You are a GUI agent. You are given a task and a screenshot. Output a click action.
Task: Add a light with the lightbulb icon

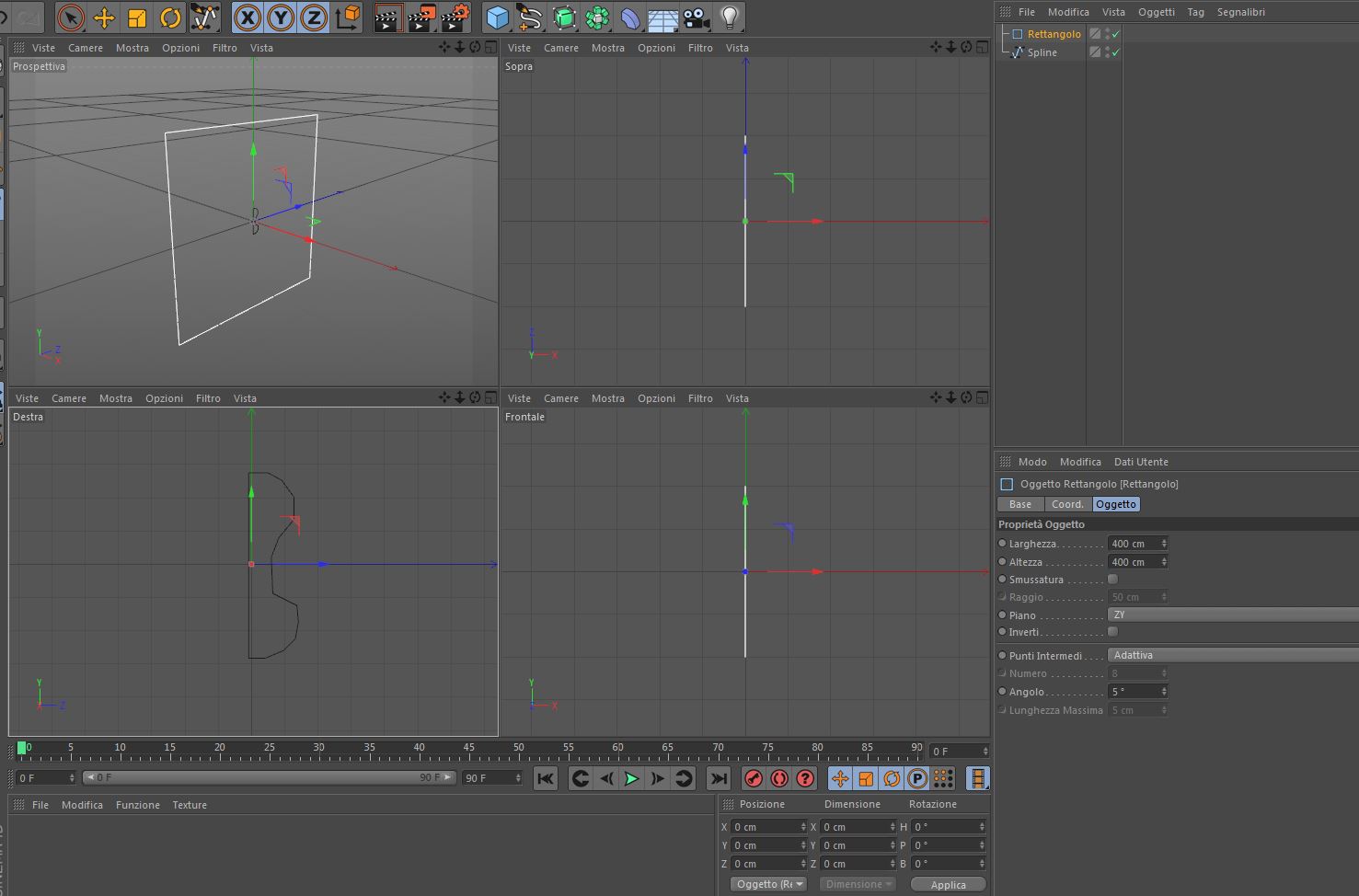pos(730,17)
